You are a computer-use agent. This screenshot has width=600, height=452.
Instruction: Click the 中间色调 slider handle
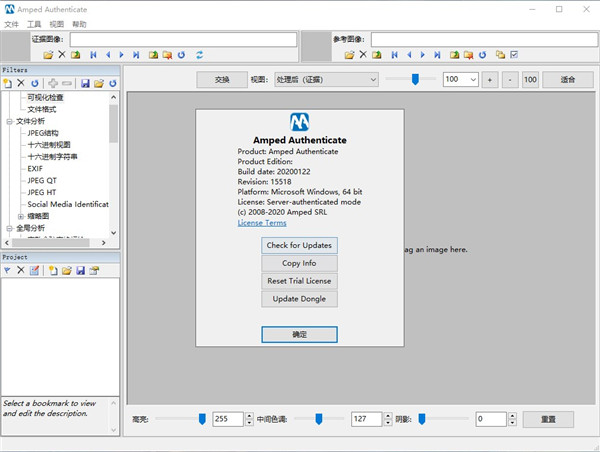point(319,419)
